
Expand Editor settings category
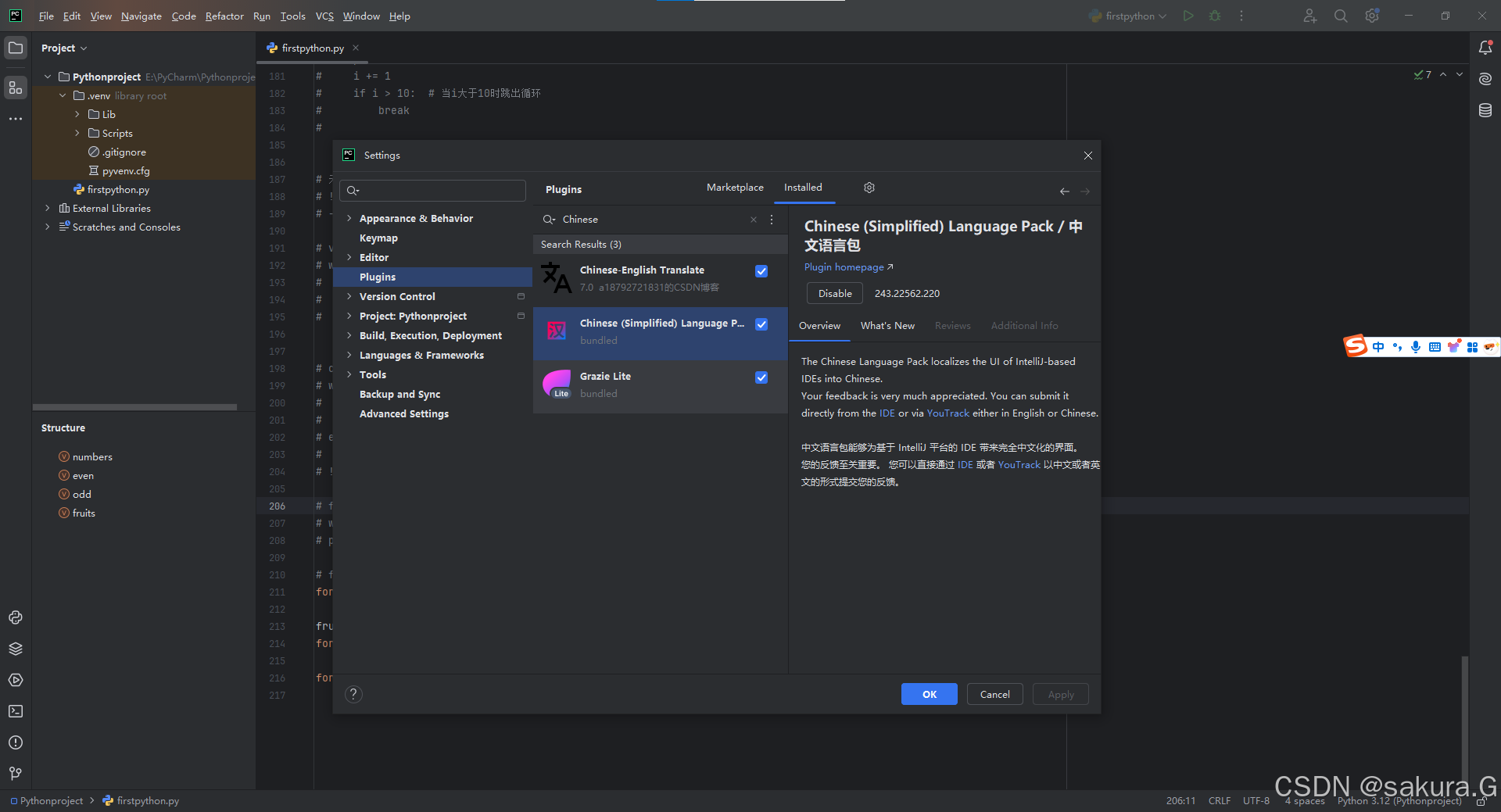coord(349,257)
